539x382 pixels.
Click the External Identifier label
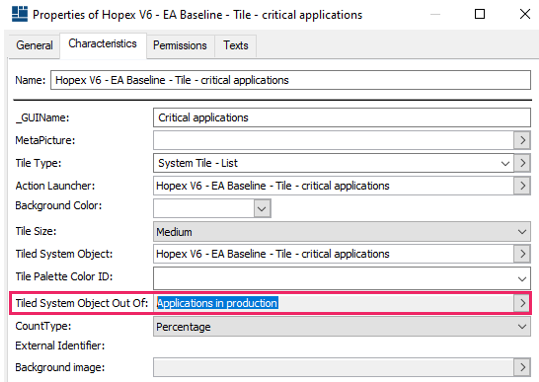click(60, 346)
